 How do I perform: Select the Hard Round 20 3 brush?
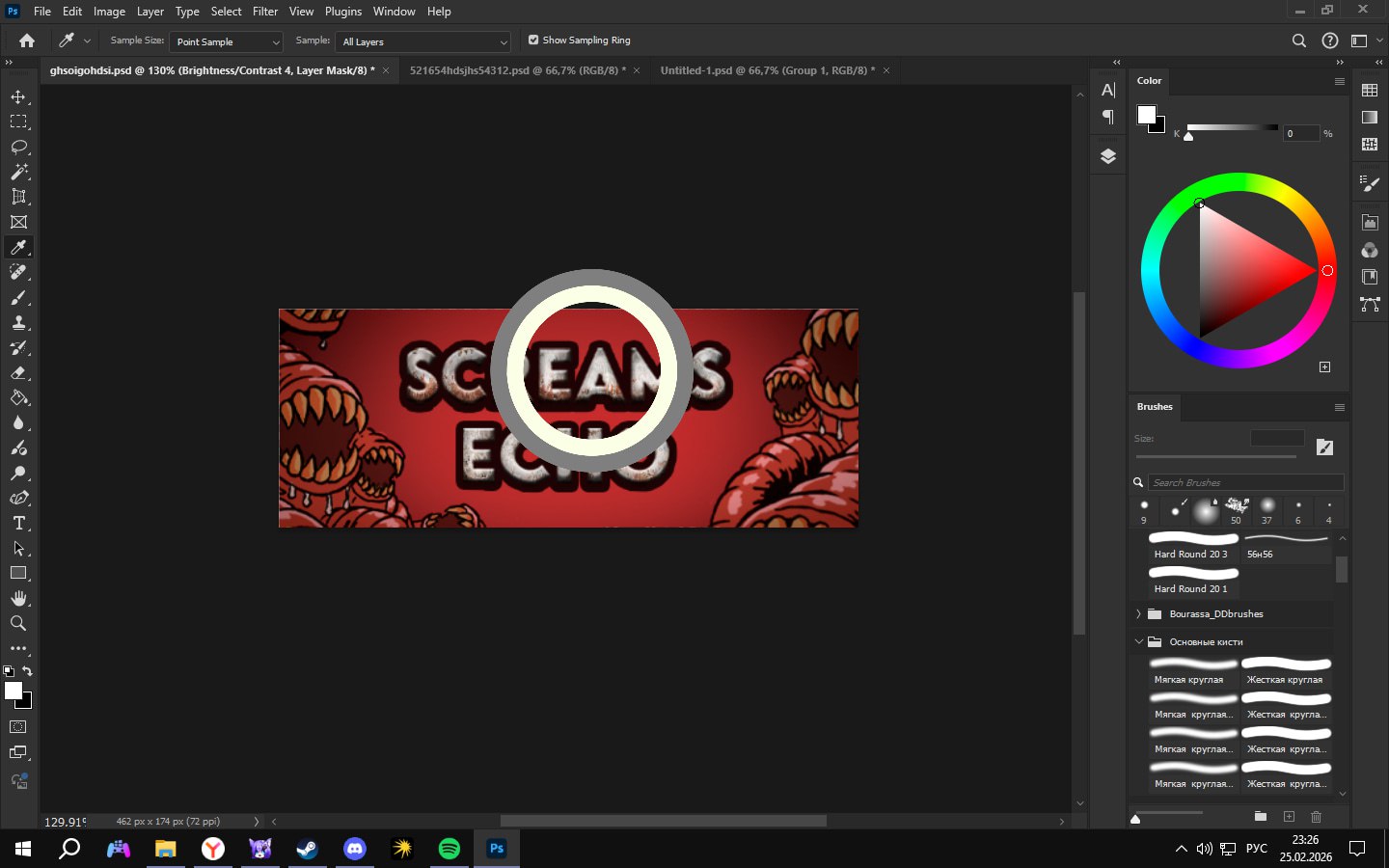1192,545
